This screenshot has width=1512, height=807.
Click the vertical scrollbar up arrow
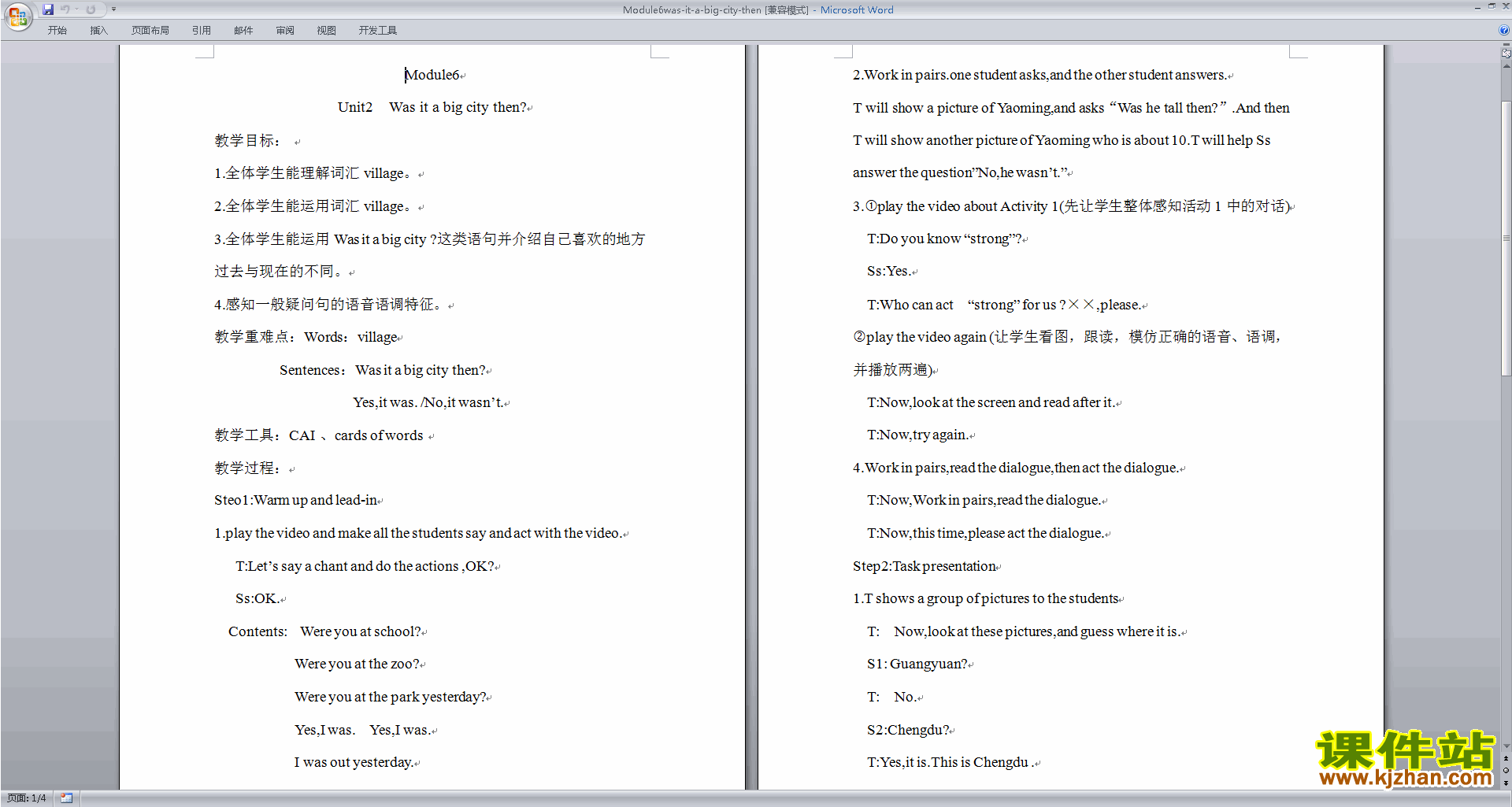point(1506,66)
